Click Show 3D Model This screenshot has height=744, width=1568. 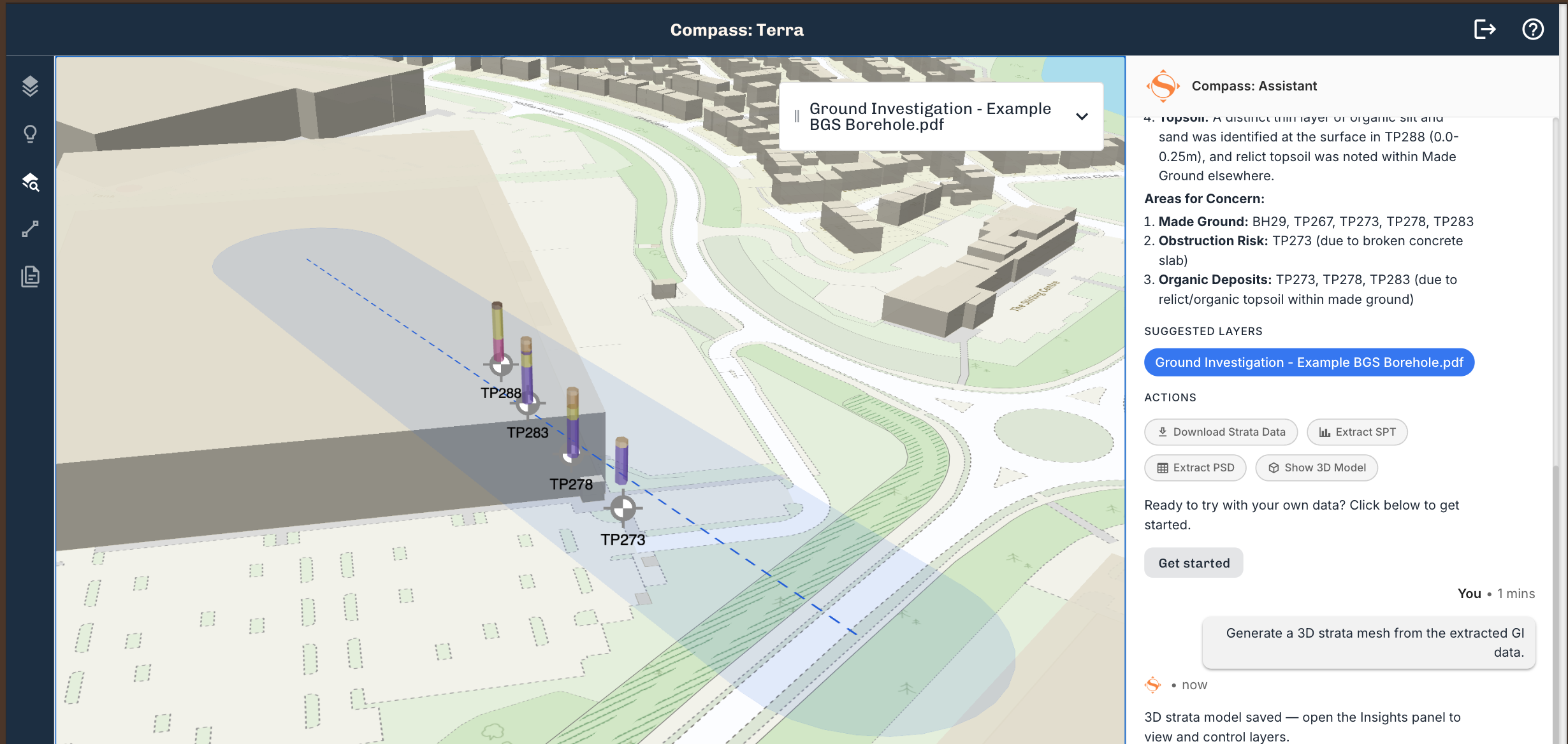tap(1316, 468)
